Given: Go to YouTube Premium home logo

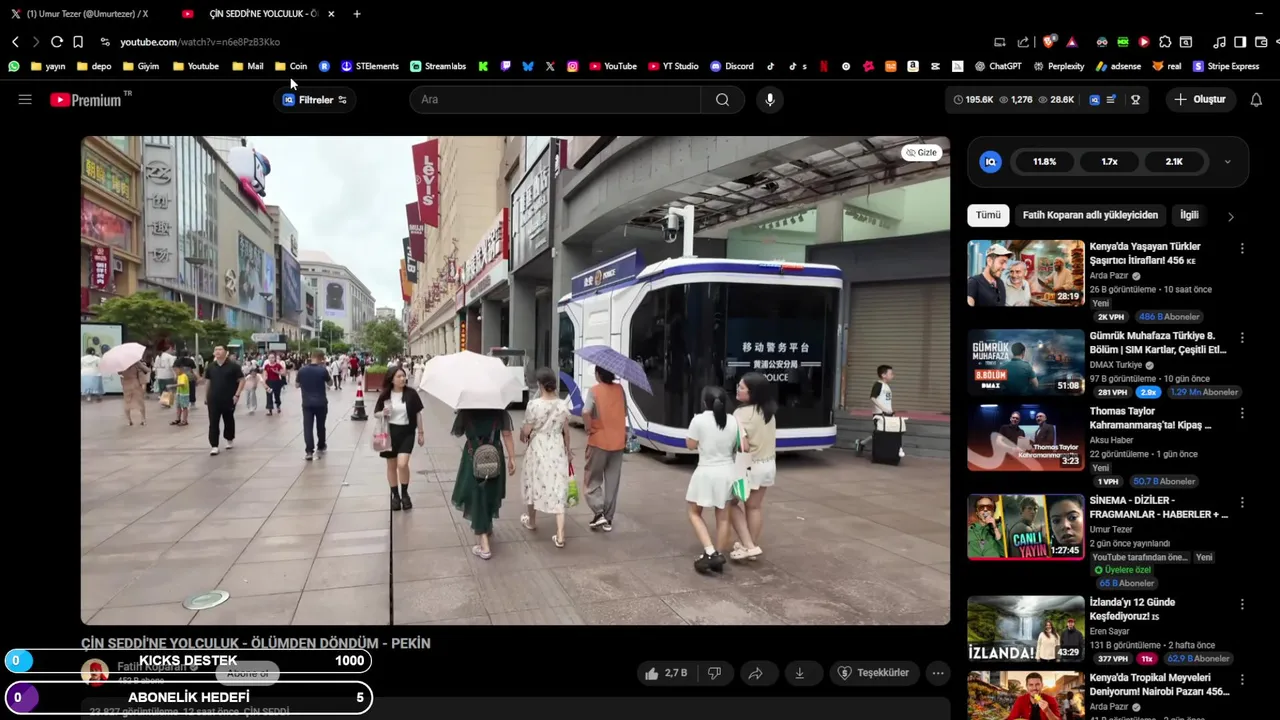Looking at the screenshot, I should [88, 100].
